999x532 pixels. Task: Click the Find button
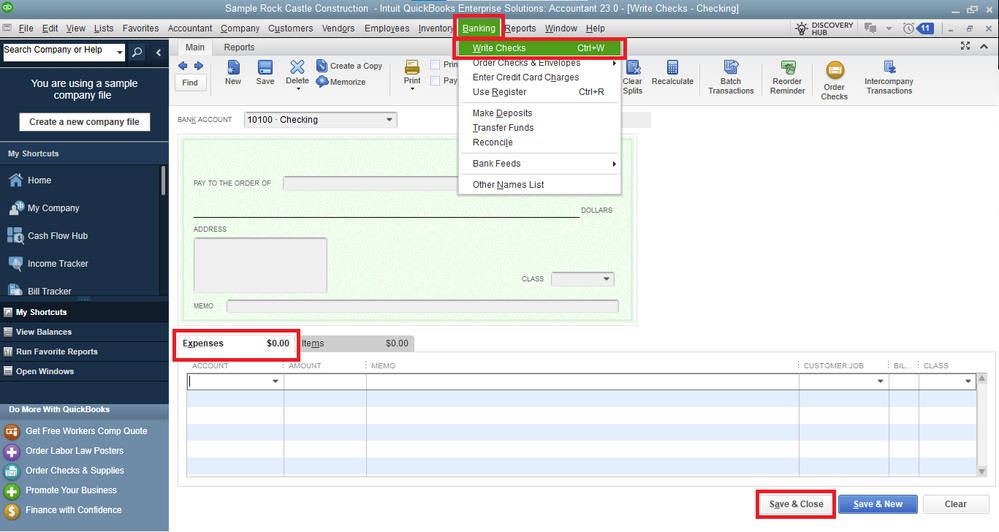point(190,83)
